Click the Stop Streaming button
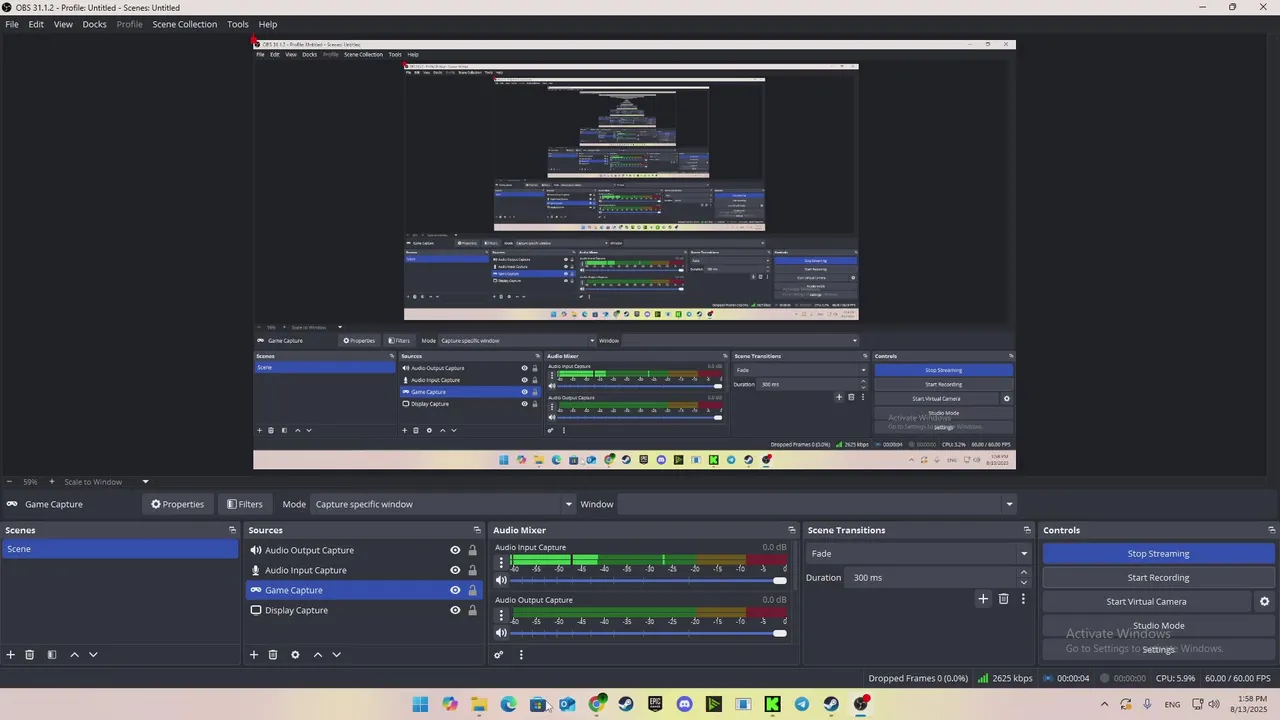This screenshot has height=720, width=1280. tap(1158, 554)
